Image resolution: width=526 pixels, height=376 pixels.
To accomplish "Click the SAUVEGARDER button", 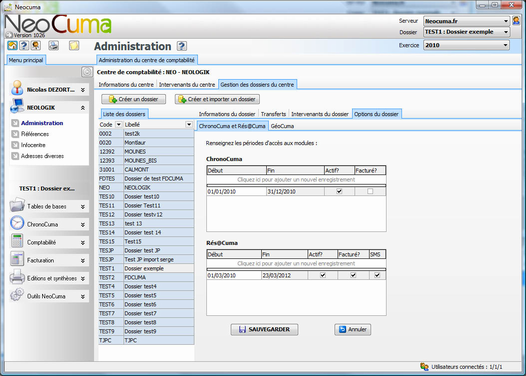I will point(264,329).
